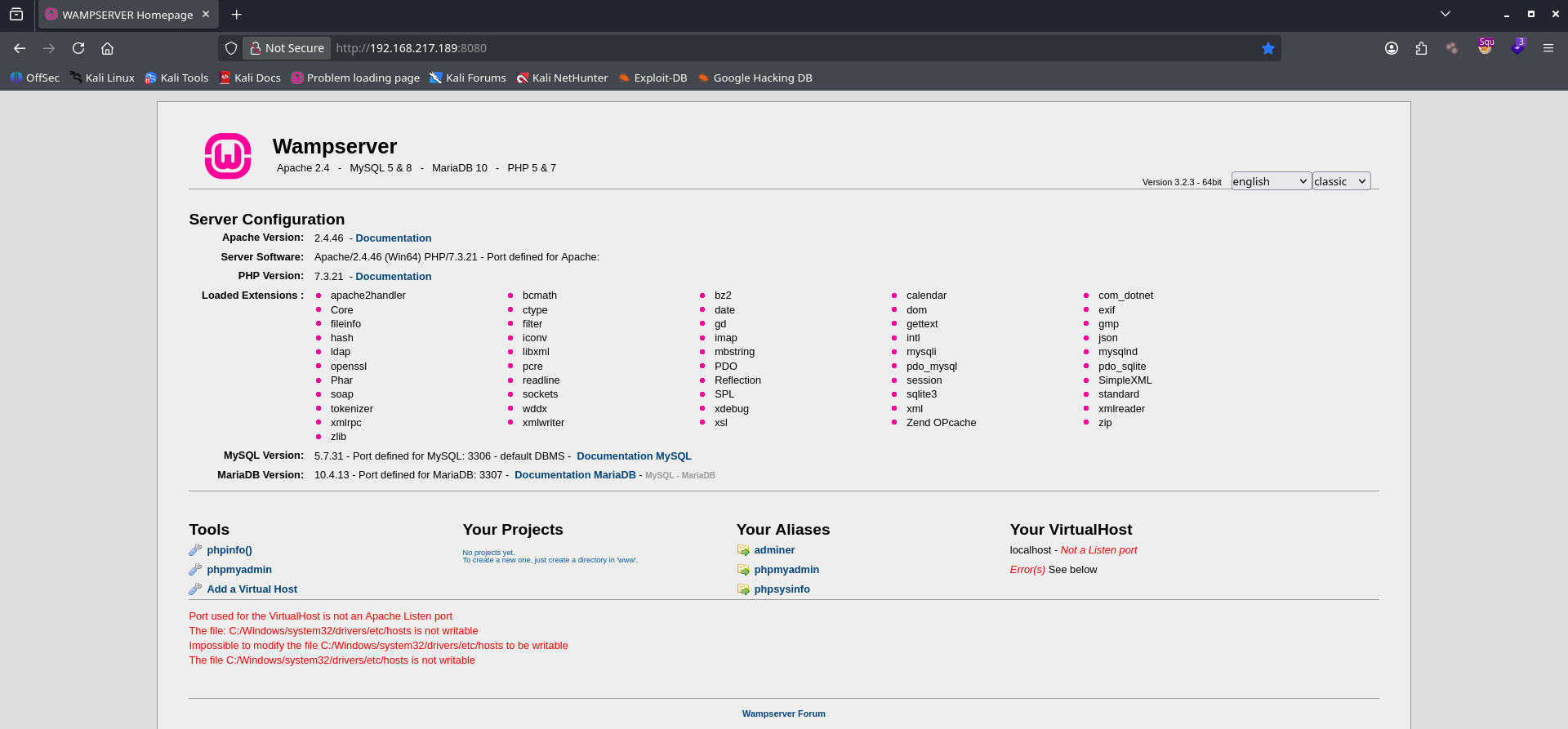Expand the list all tabs chevron
Image resolution: width=1568 pixels, height=729 pixels.
point(1445,14)
